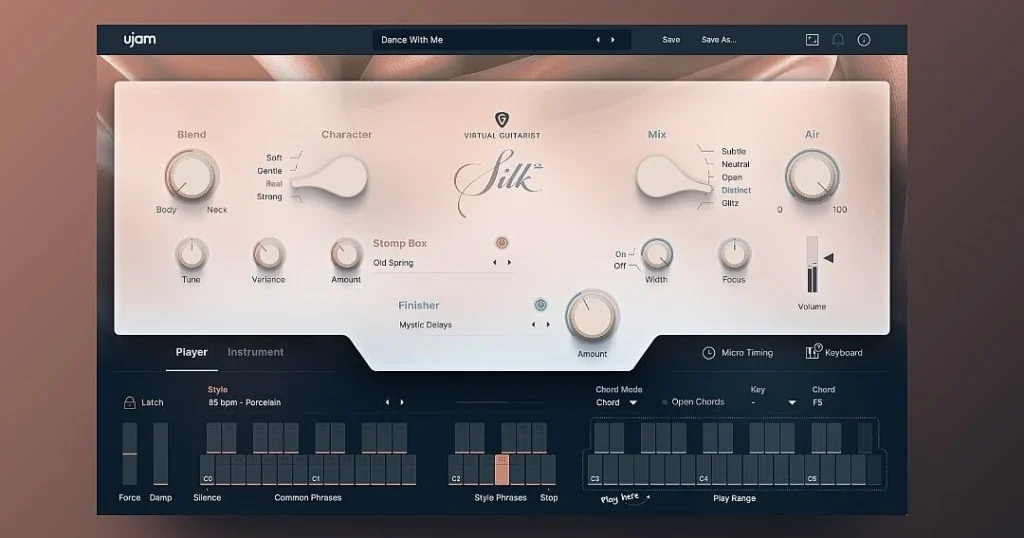Screen dimensions: 1024x538
Task: Open the Chord Mode dropdown
Action: [x=616, y=402]
